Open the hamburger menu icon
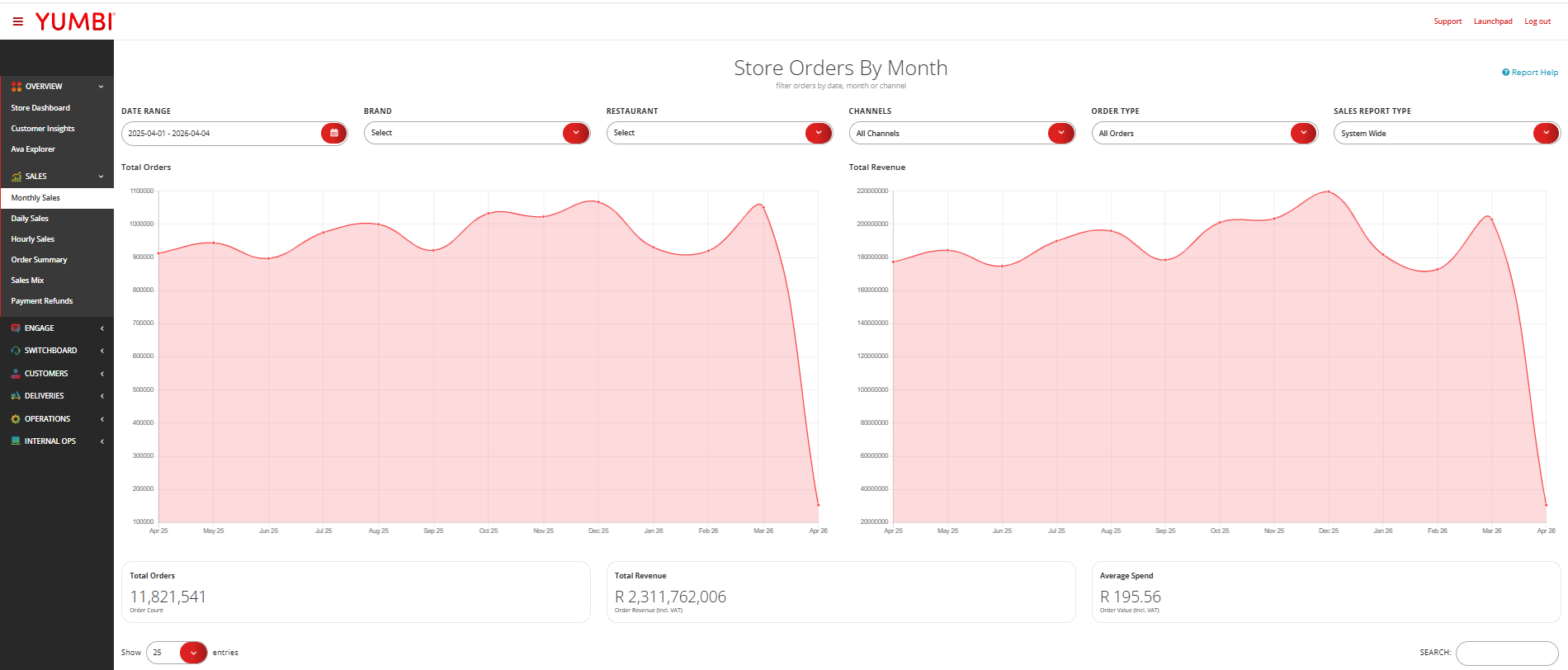The image size is (1568, 670). pyautogui.click(x=17, y=21)
